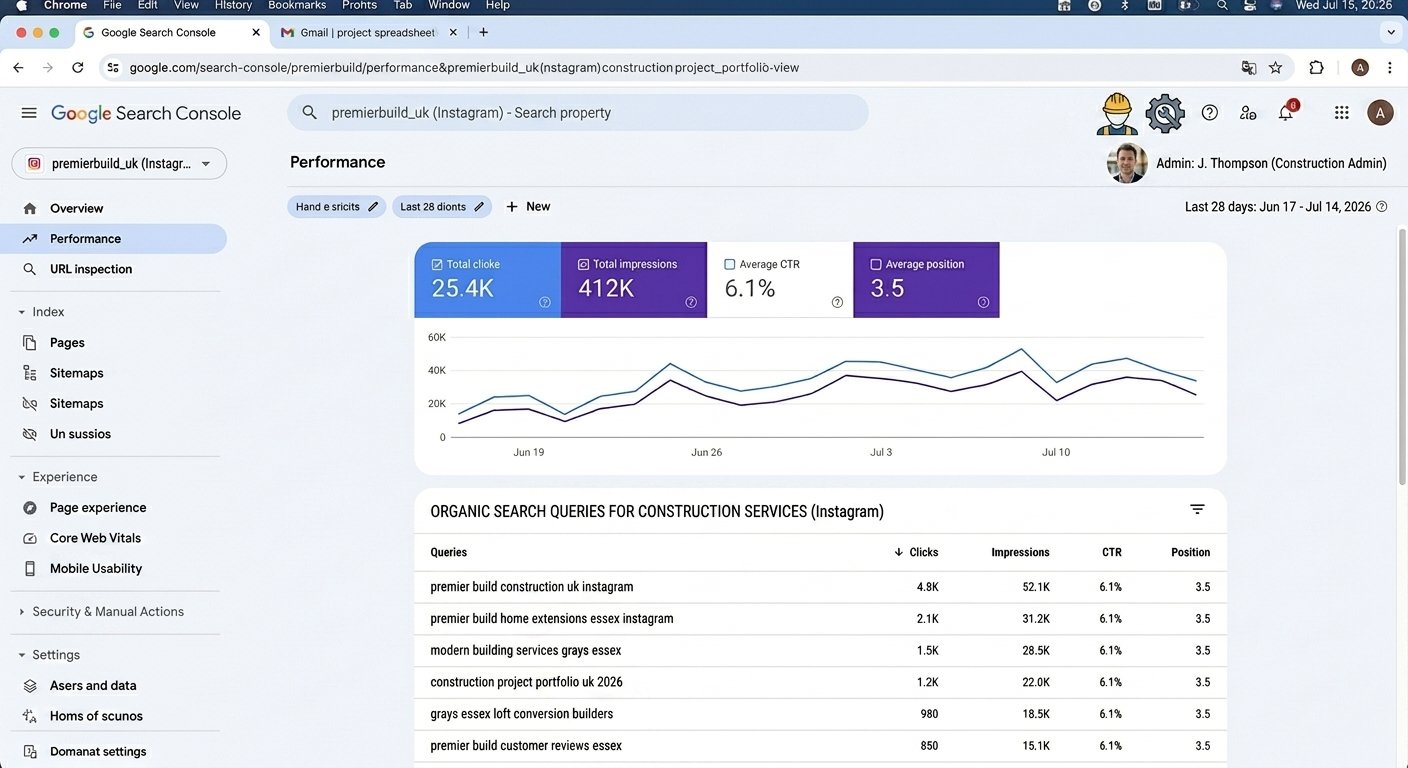
Task: Open notifications bell
Action: pos(1286,113)
